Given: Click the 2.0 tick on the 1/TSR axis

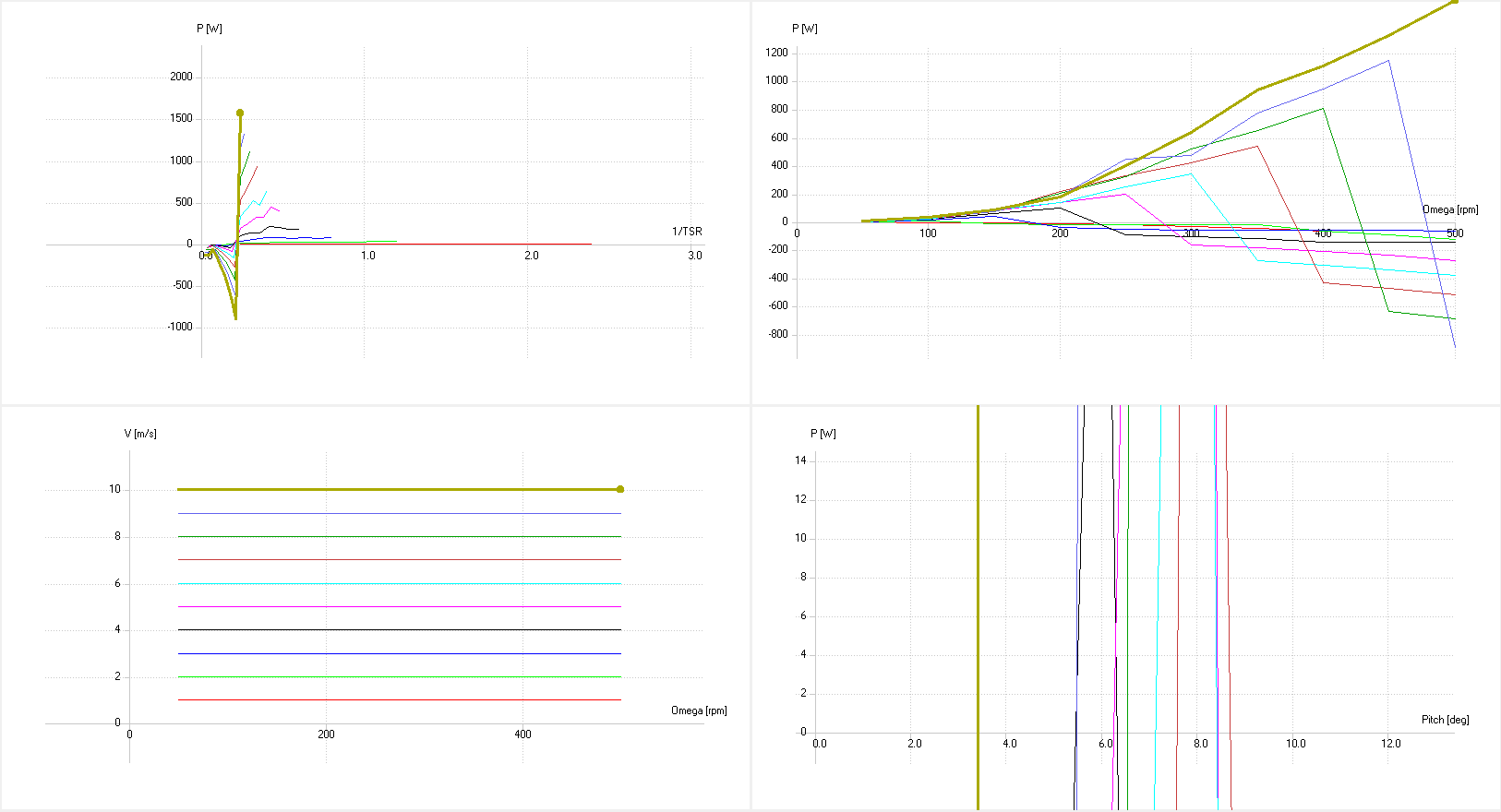Looking at the screenshot, I should [x=531, y=256].
